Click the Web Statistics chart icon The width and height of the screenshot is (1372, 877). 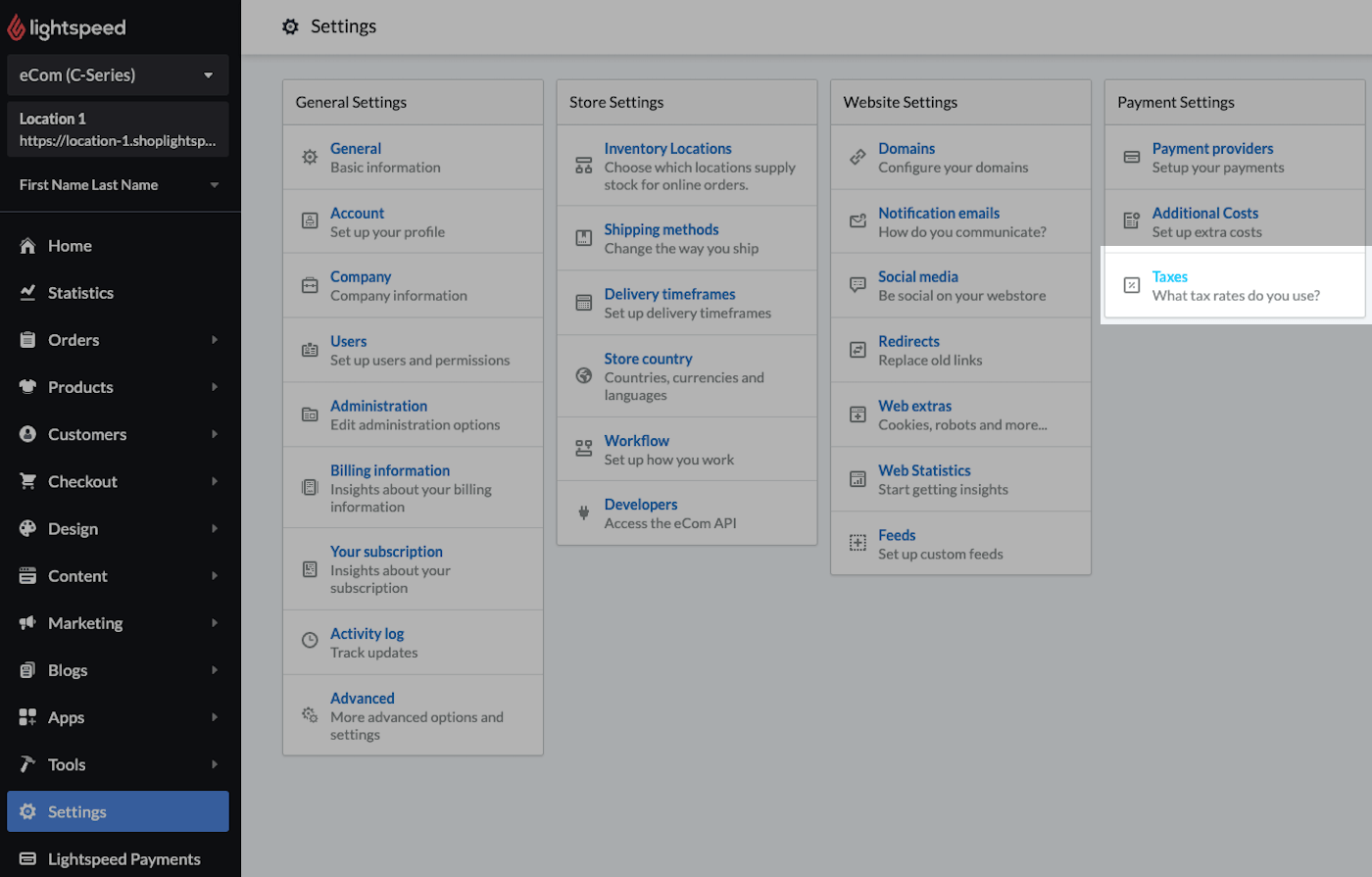[857, 479]
